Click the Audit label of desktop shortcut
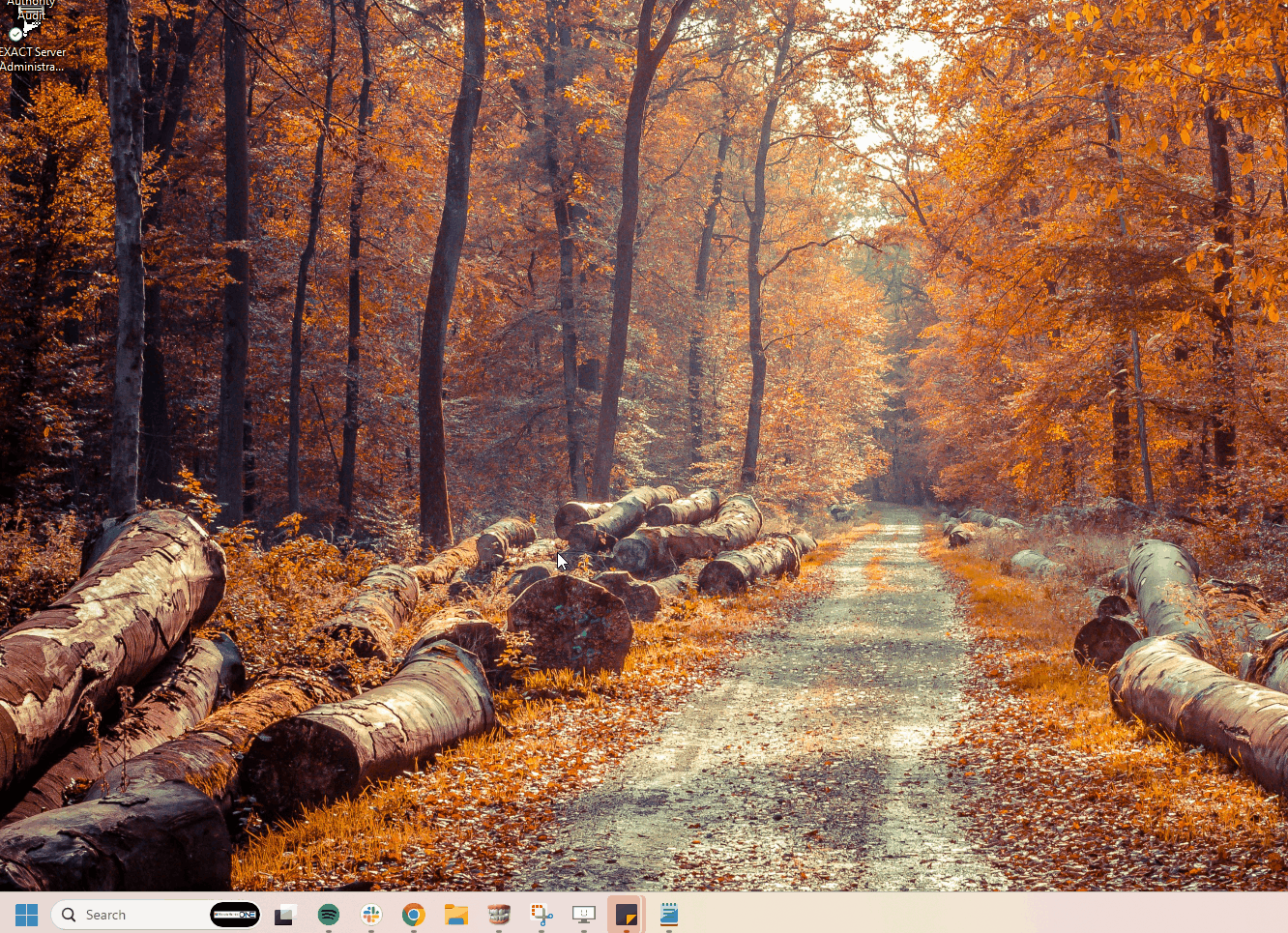 coord(31,15)
